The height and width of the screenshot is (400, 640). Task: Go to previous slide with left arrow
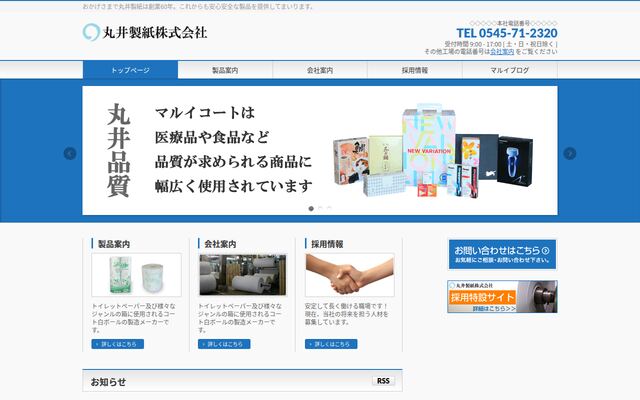[x=70, y=153]
